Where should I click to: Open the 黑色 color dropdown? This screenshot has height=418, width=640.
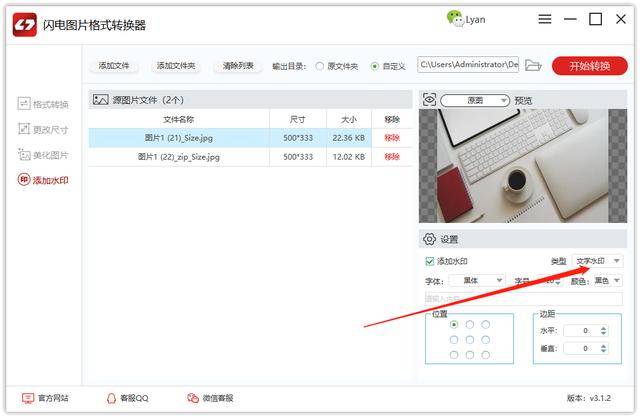607,280
